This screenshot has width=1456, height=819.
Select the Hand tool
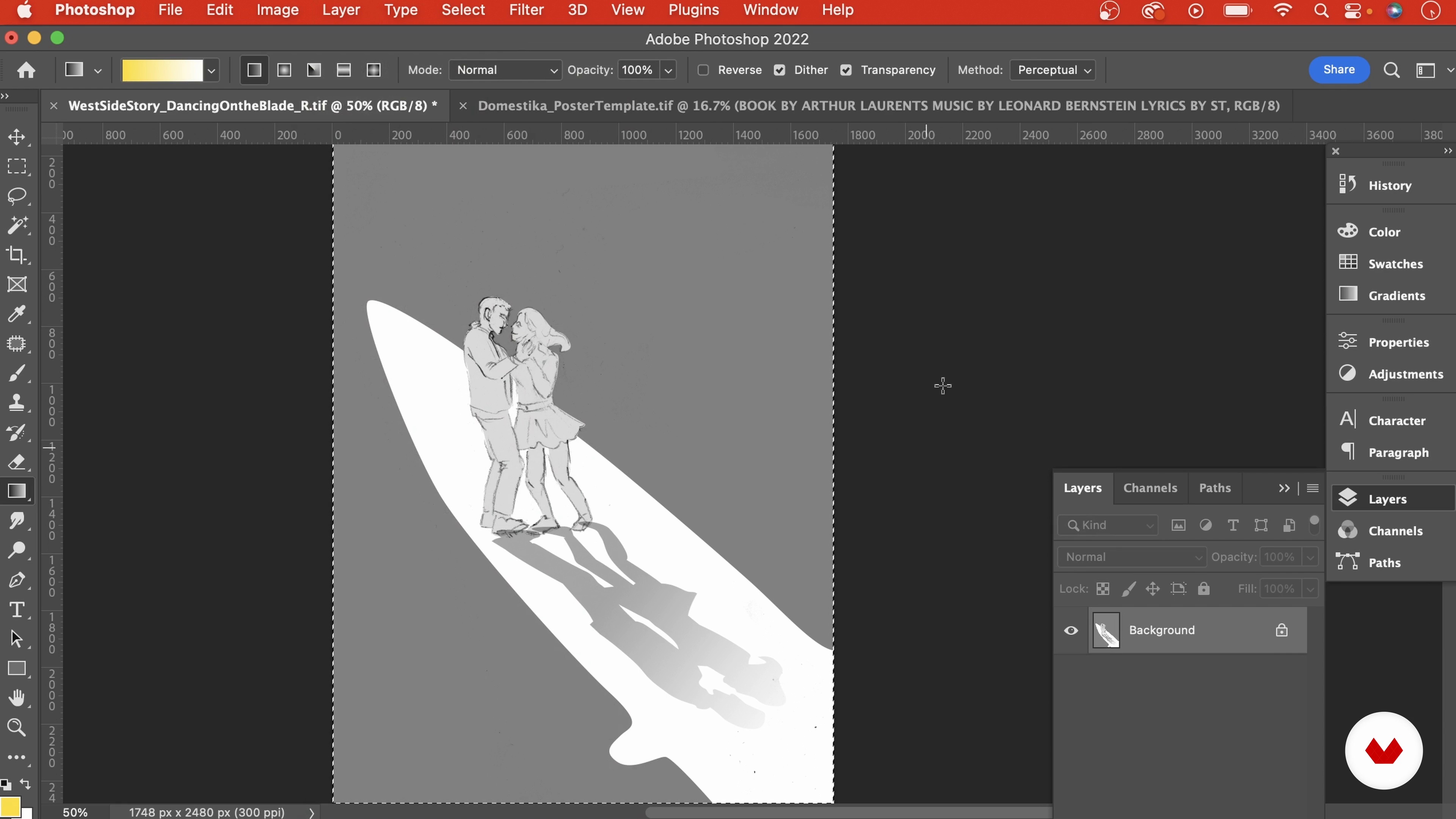[x=16, y=698]
